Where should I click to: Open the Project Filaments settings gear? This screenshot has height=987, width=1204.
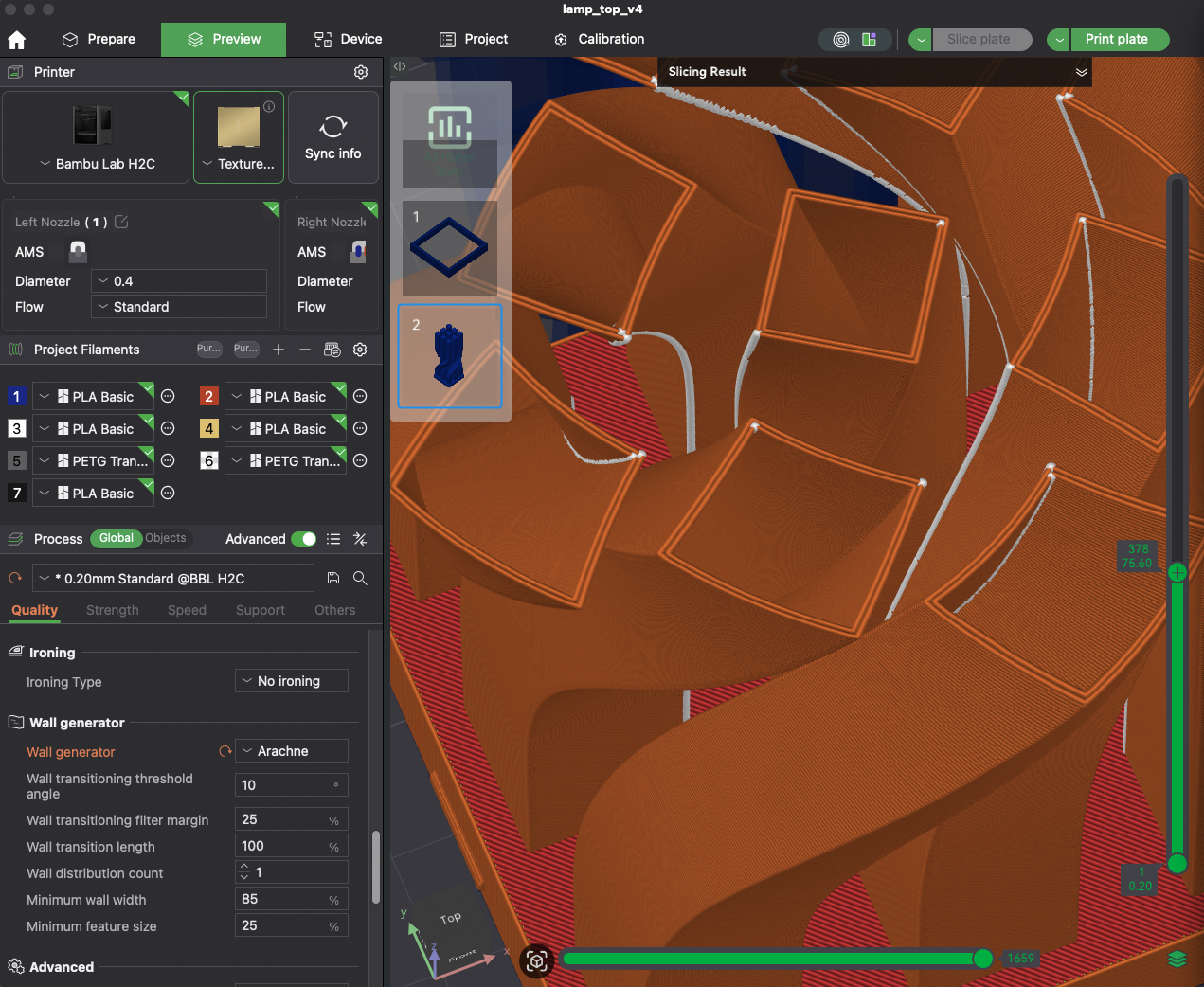[360, 350]
